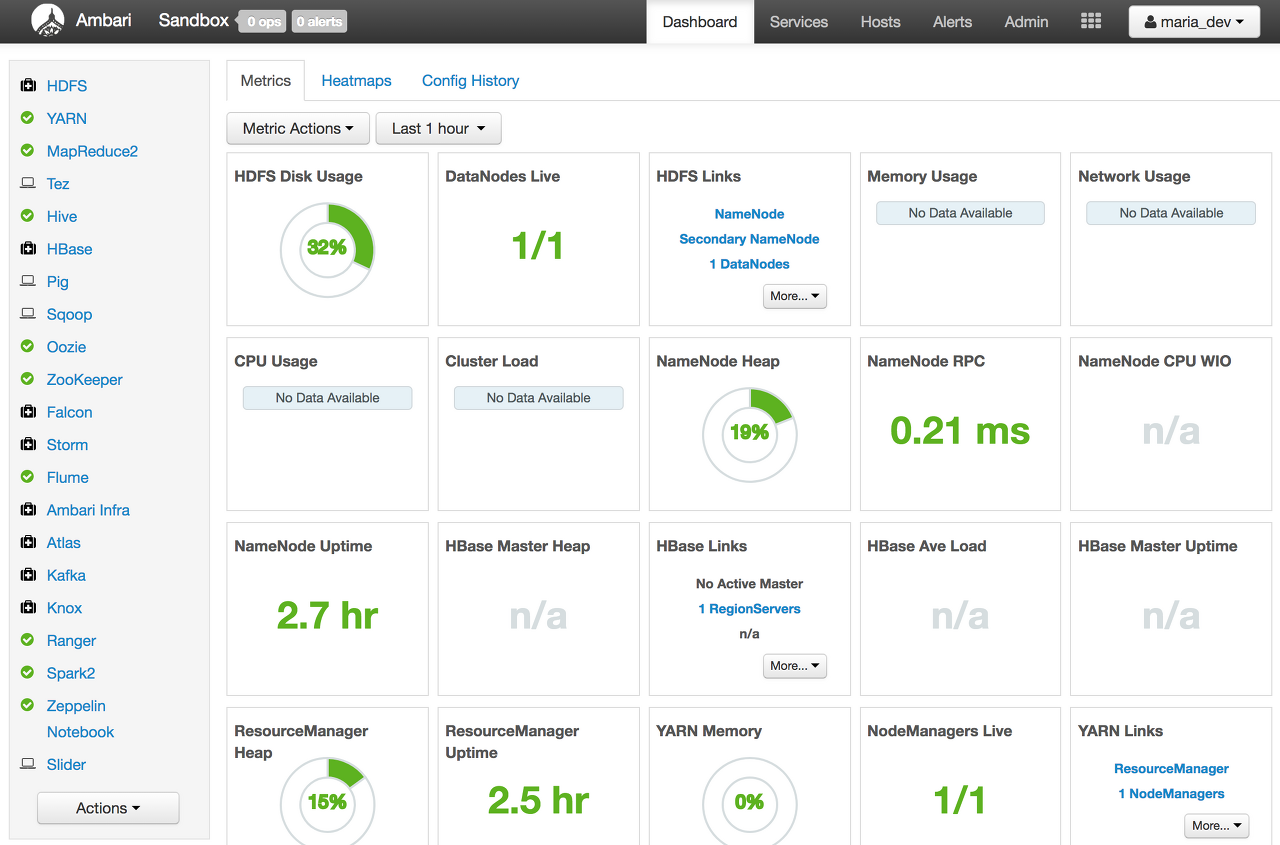Click the medkit icon beside Storm
Viewport: 1280px width, 845px height.
point(28,445)
